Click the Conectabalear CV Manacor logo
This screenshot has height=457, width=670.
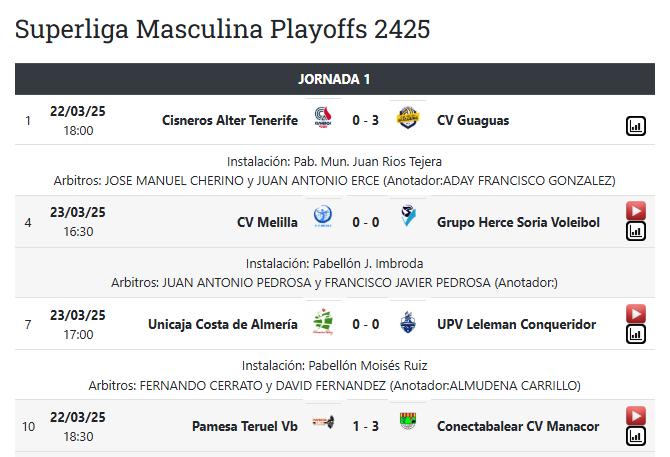click(x=407, y=426)
